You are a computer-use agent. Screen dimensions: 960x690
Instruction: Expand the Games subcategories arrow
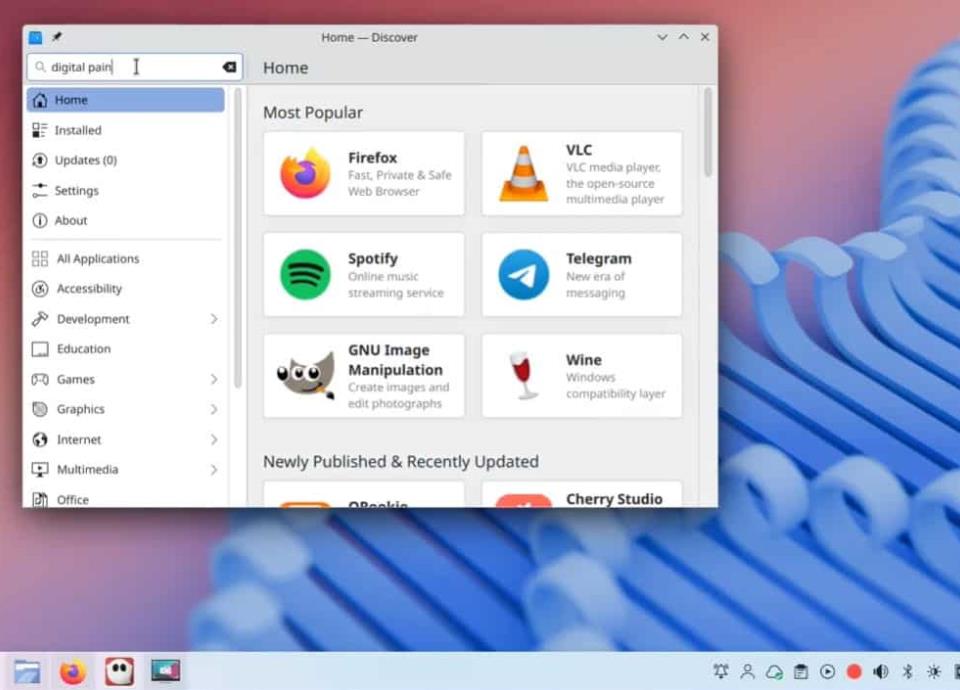214,379
